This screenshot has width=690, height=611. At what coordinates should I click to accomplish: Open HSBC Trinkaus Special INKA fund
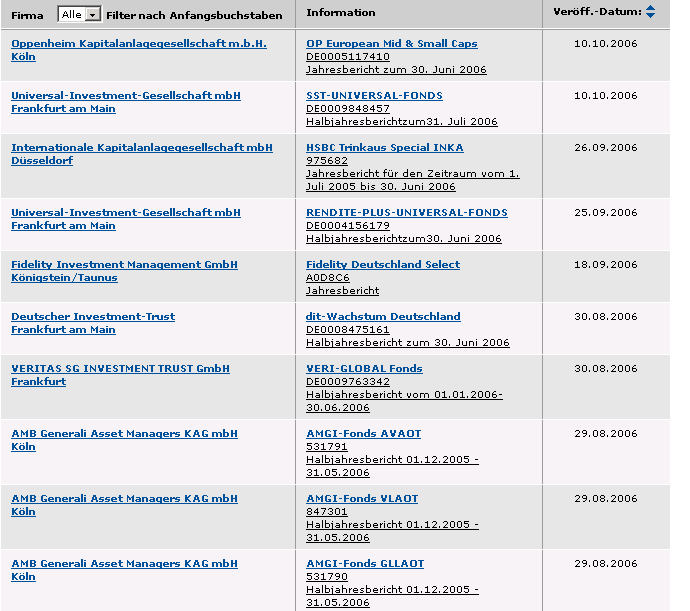385,147
